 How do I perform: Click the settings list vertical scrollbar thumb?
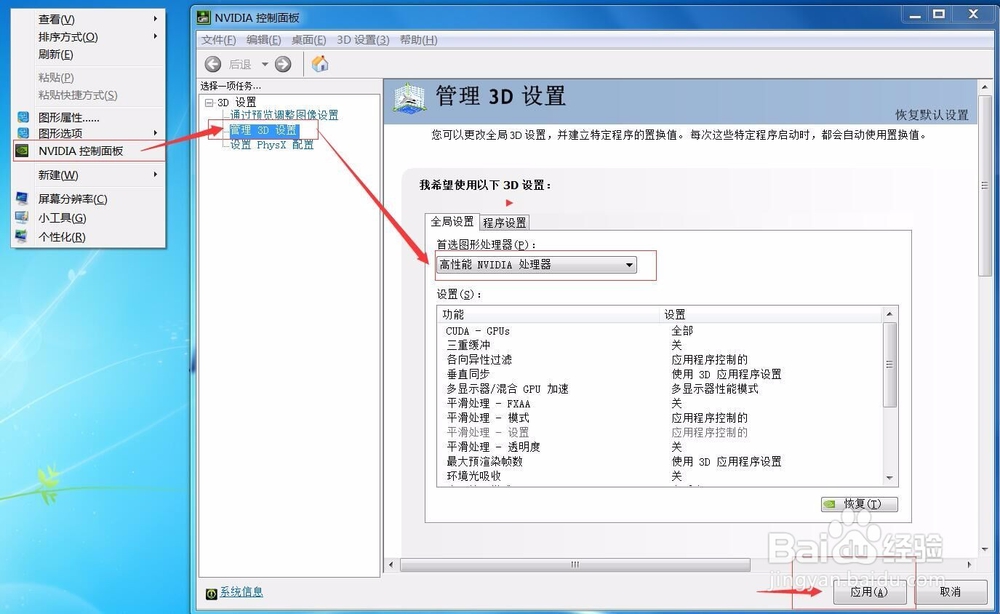(890, 365)
